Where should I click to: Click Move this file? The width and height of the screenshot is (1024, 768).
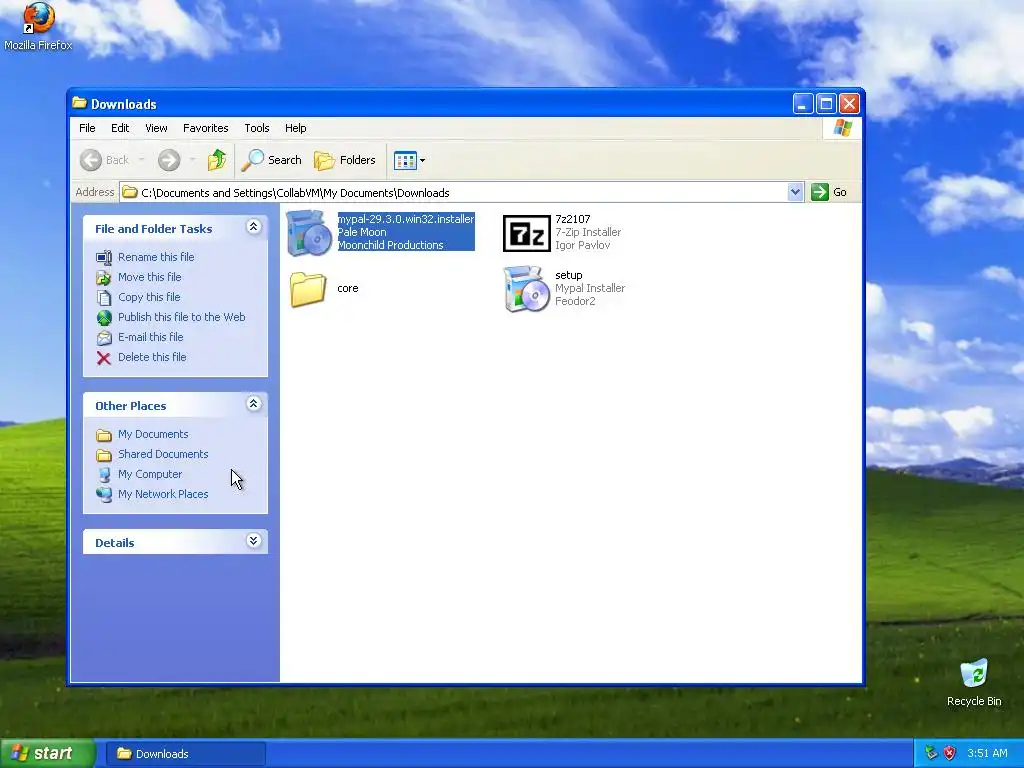150,278
